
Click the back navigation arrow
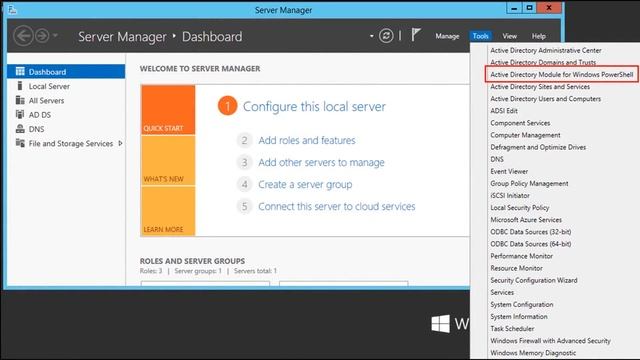pos(23,36)
